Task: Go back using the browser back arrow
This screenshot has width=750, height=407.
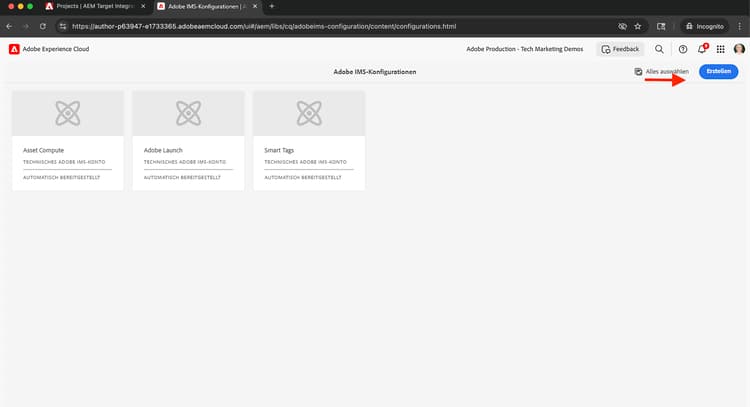Action: (9, 26)
